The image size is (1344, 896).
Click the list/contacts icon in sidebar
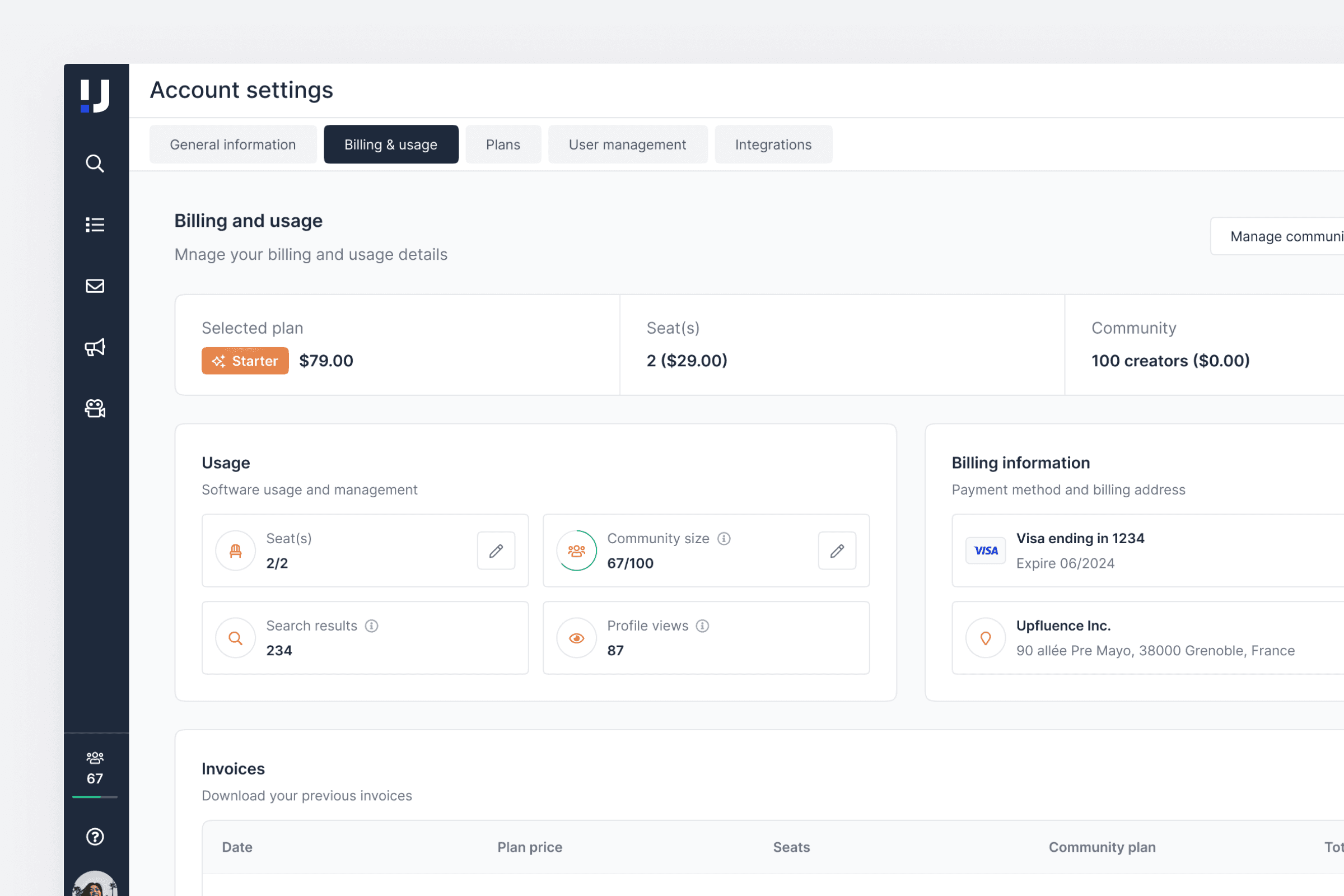tap(95, 224)
